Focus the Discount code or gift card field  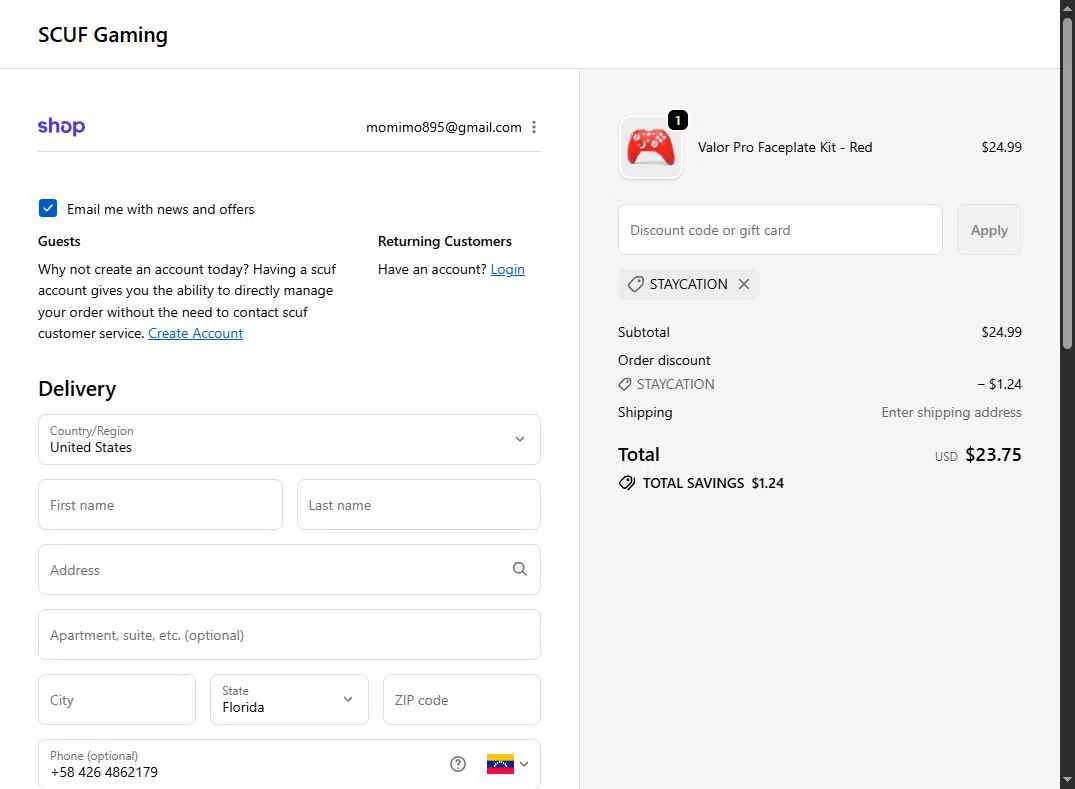click(x=780, y=230)
